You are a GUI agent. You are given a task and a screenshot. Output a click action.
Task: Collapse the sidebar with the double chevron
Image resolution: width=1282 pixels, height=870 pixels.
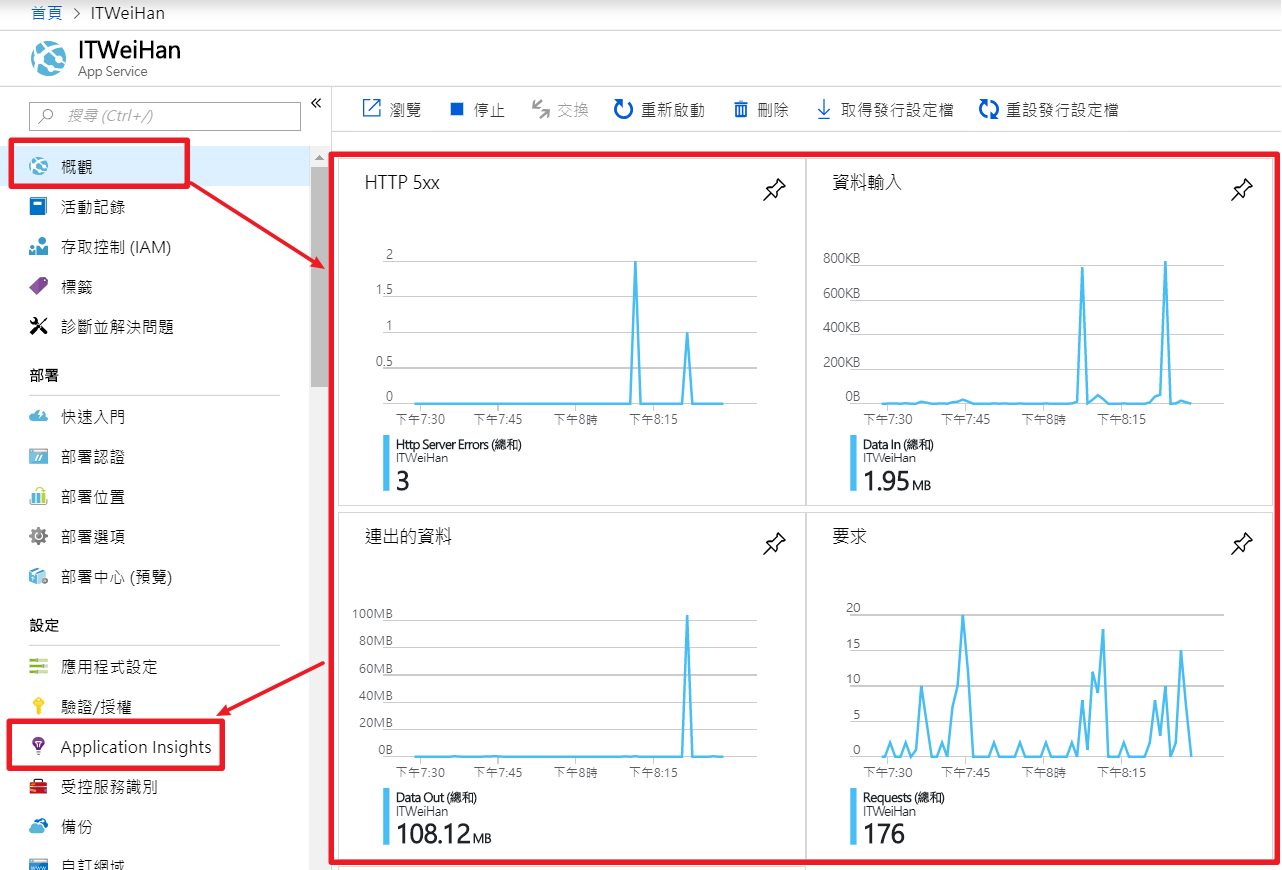coord(316,103)
